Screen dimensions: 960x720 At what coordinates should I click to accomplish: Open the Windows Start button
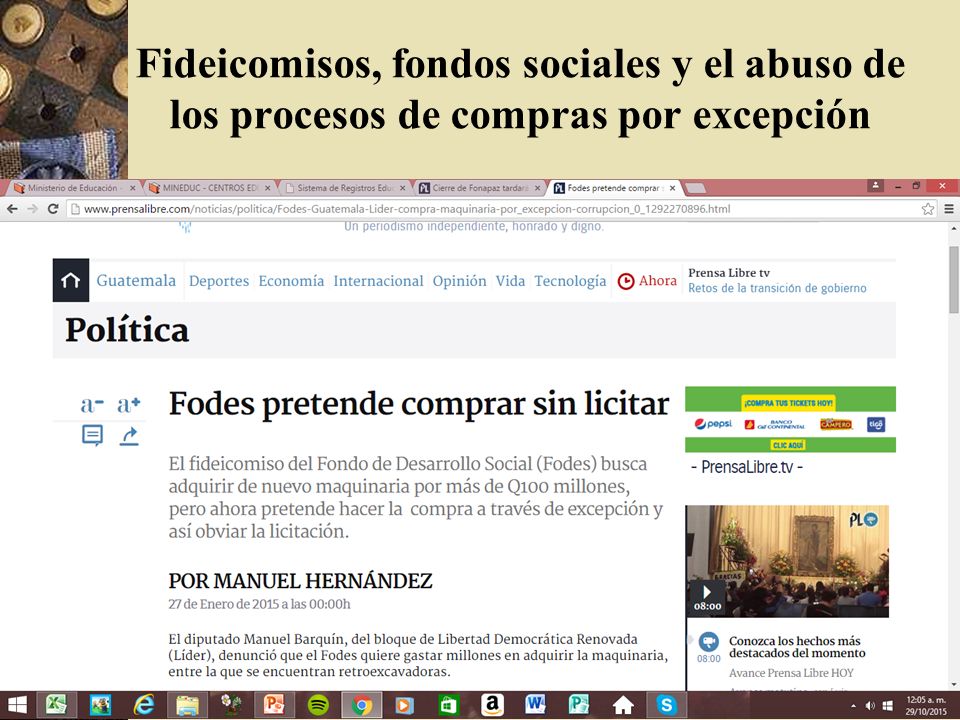pyautogui.click(x=17, y=705)
